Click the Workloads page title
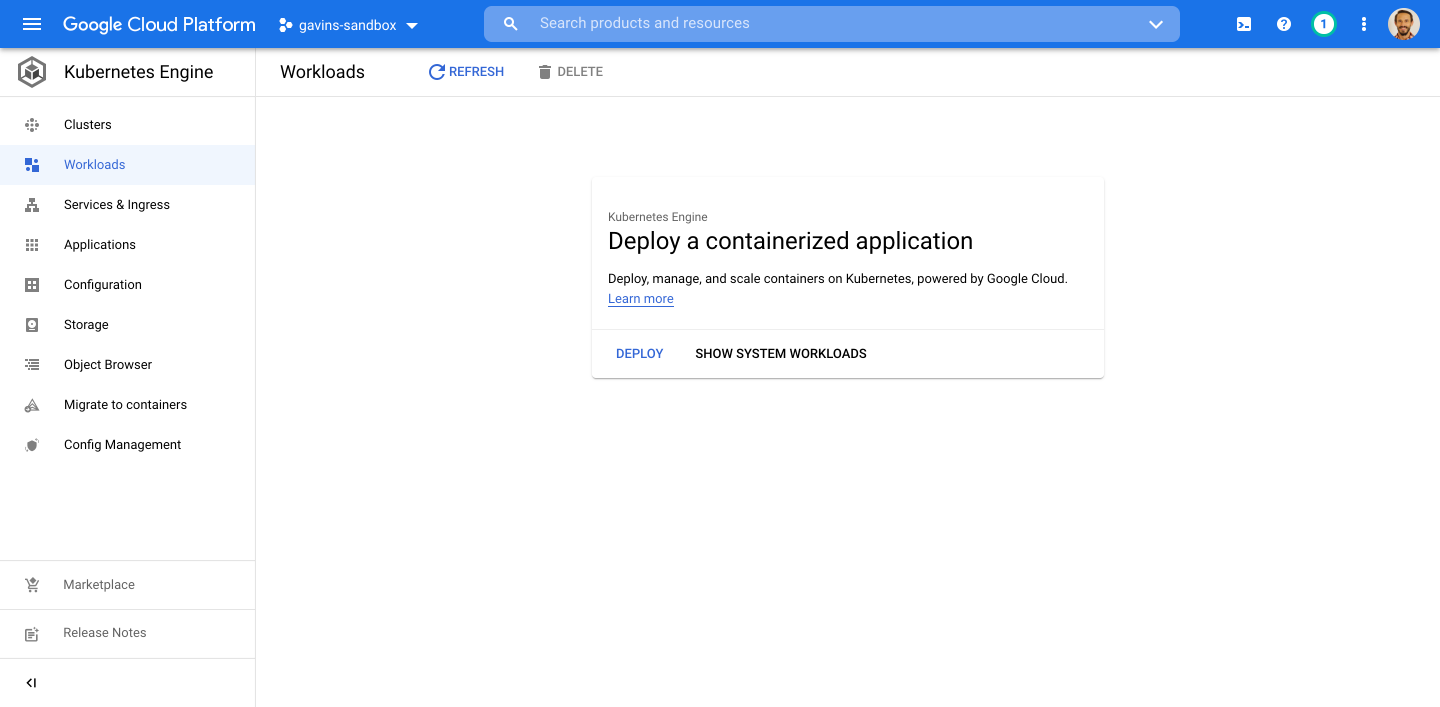 pos(322,72)
